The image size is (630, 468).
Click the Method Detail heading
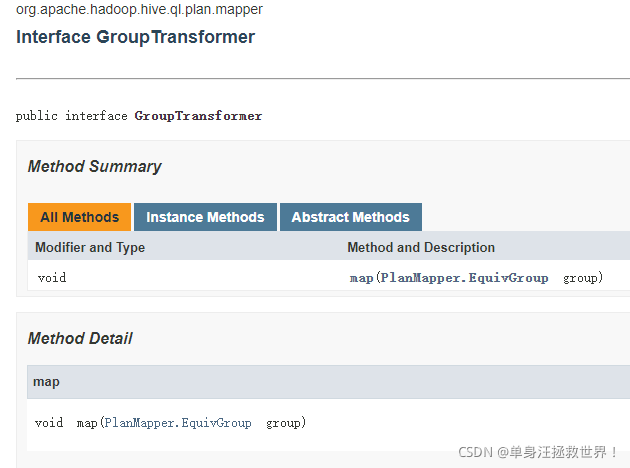tap(80, 338)
